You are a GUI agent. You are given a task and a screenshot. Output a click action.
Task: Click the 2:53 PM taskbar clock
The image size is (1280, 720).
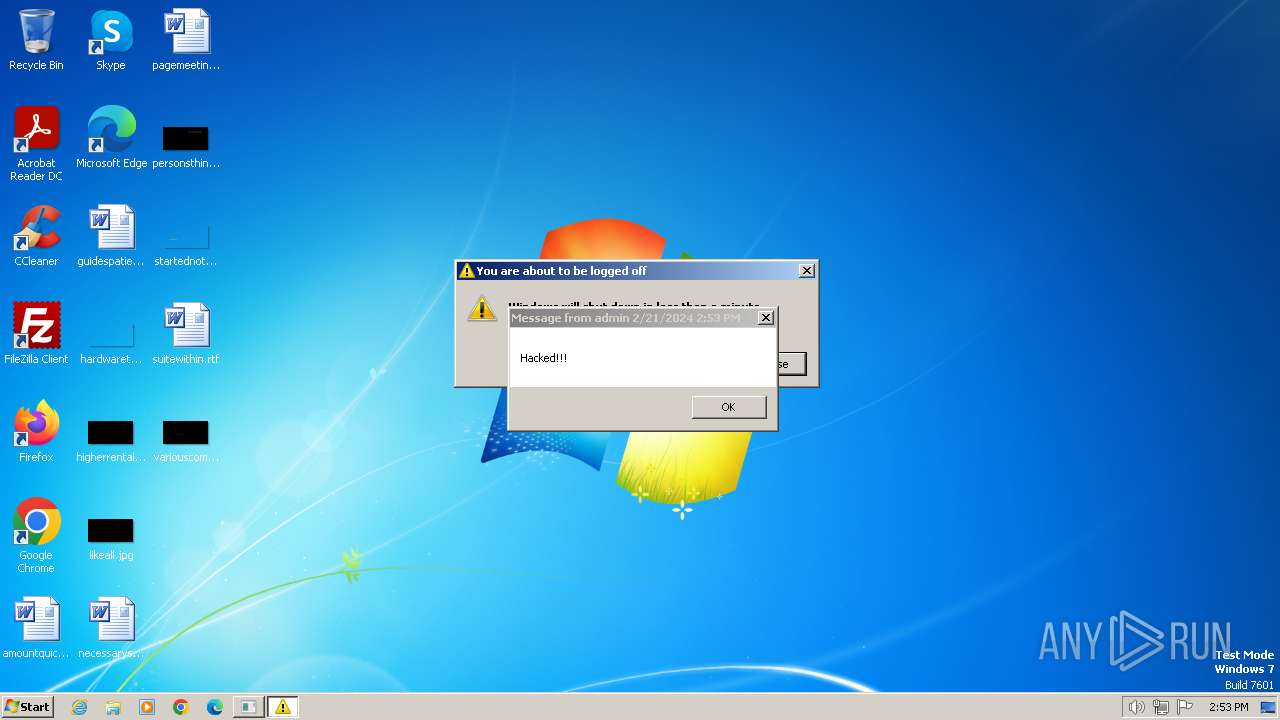[x=1228, y=707]
